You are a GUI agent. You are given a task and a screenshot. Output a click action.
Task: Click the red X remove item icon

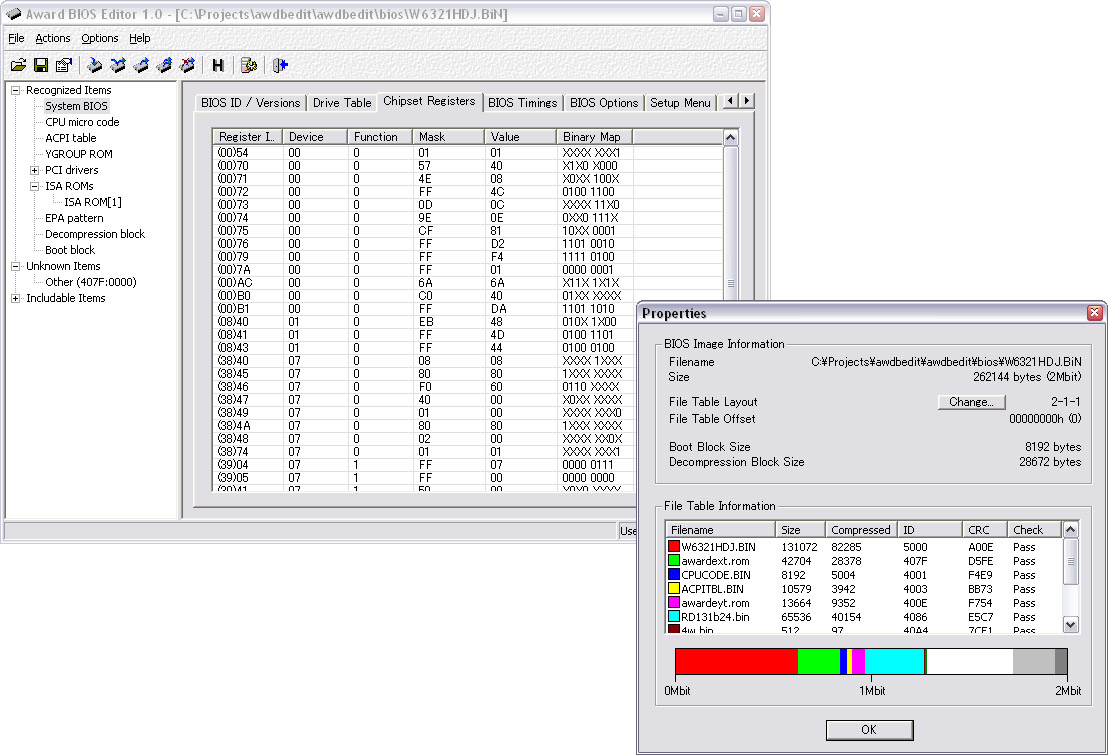point(187,65)
